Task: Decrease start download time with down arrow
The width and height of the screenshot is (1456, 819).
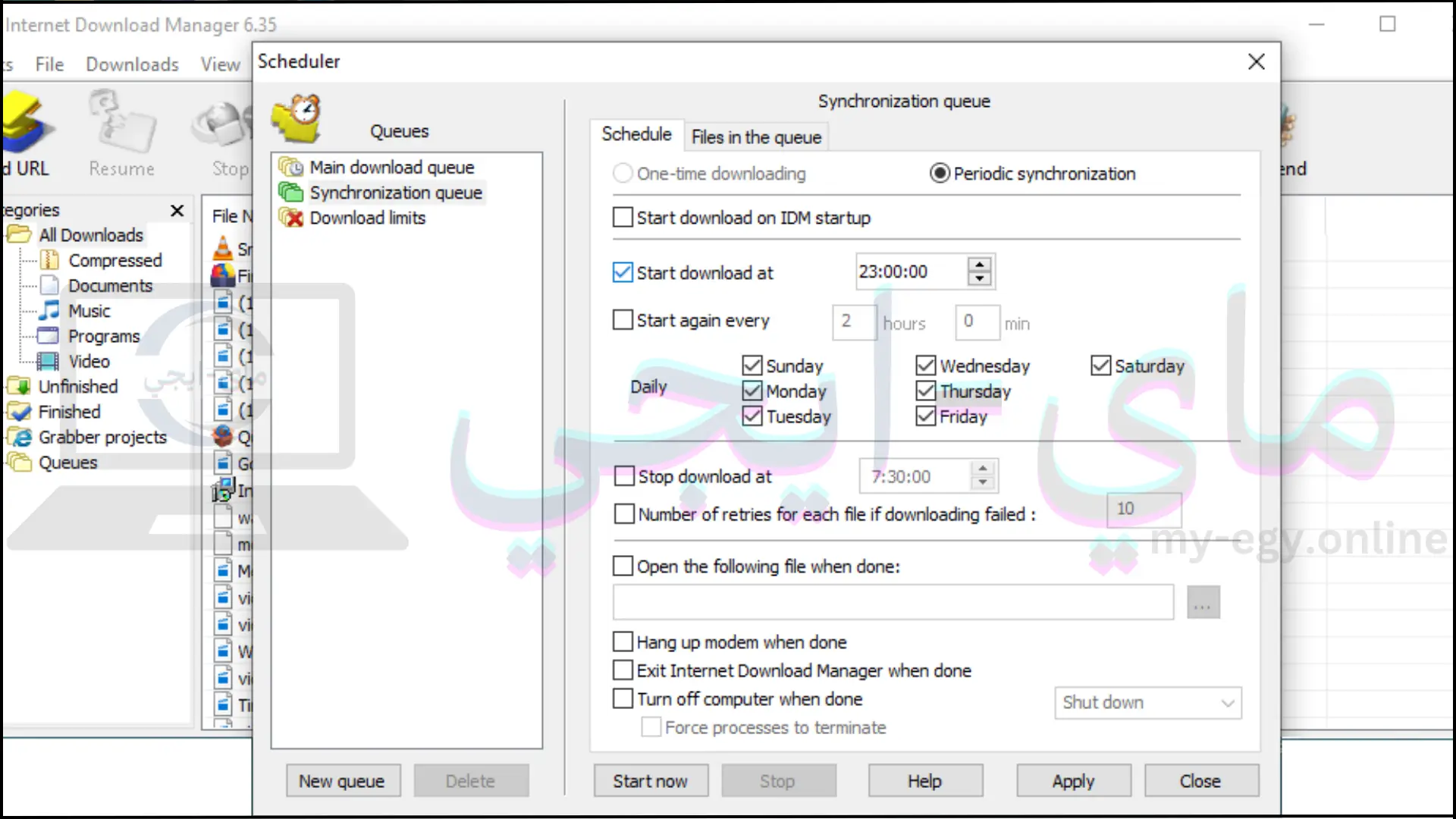Action: 980,279
